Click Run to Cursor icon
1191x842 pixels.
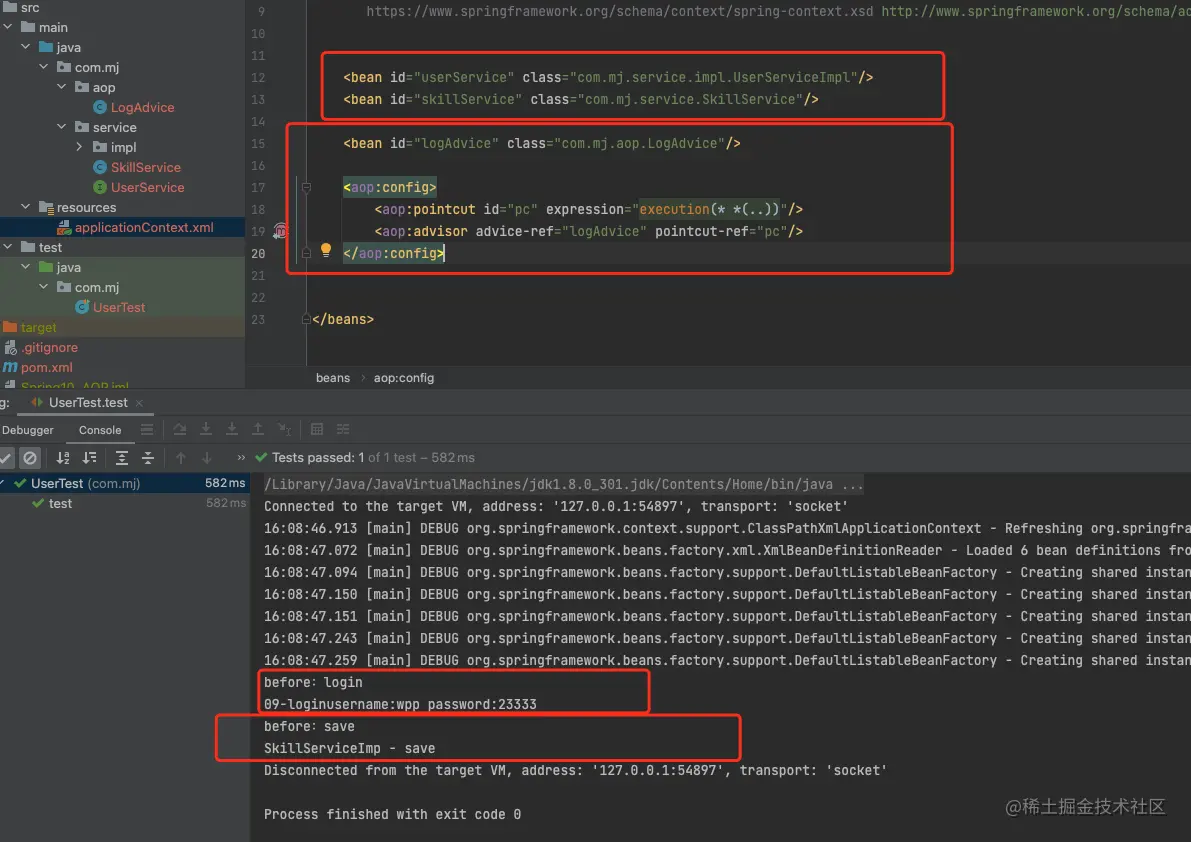click(284, 429)
